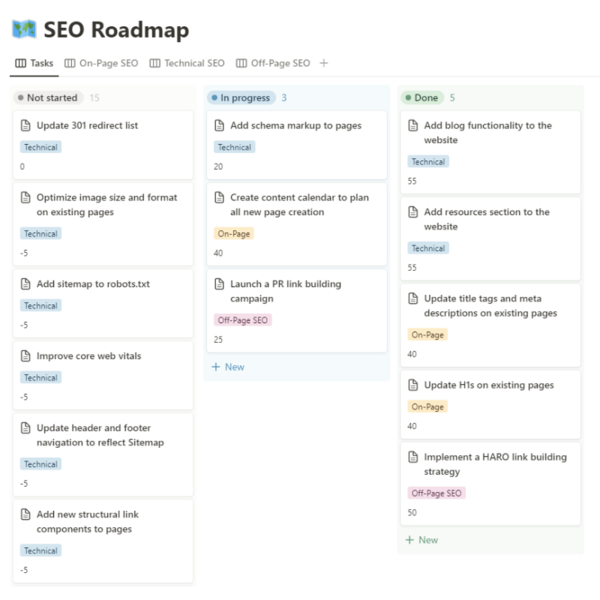Open Create content calendar card
This screenshot has width=600, height=600.
297,224
